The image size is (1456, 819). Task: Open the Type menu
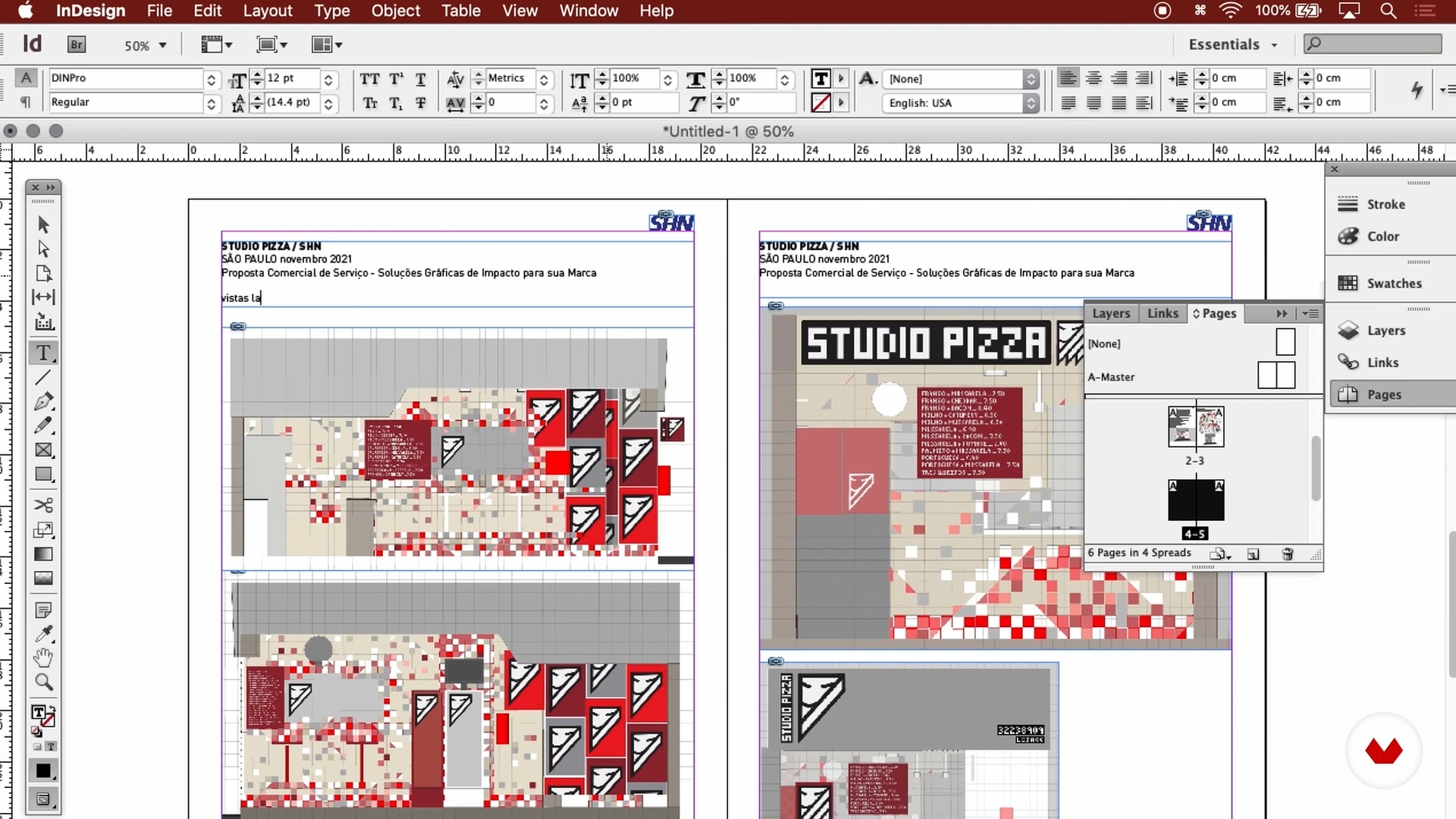click(332, 11)
